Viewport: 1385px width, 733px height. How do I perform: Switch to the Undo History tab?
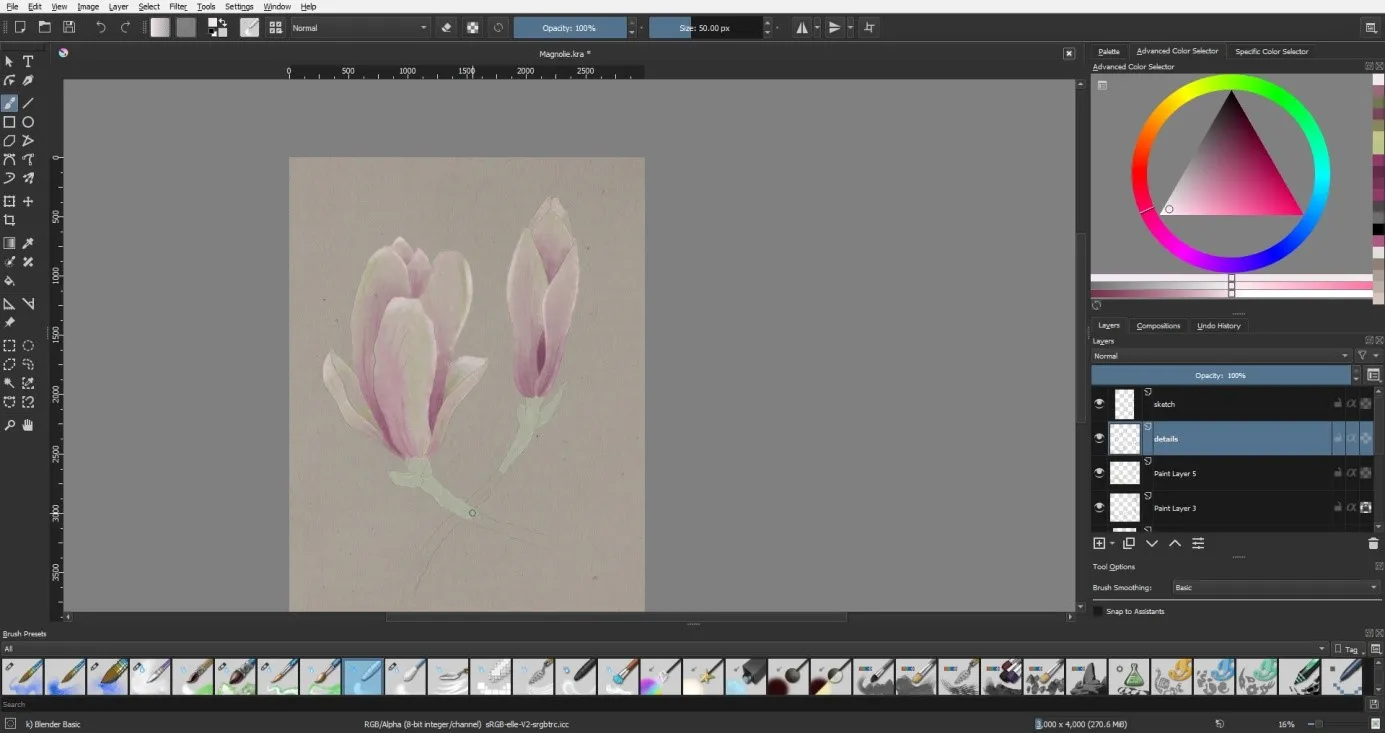[1218, 326]
